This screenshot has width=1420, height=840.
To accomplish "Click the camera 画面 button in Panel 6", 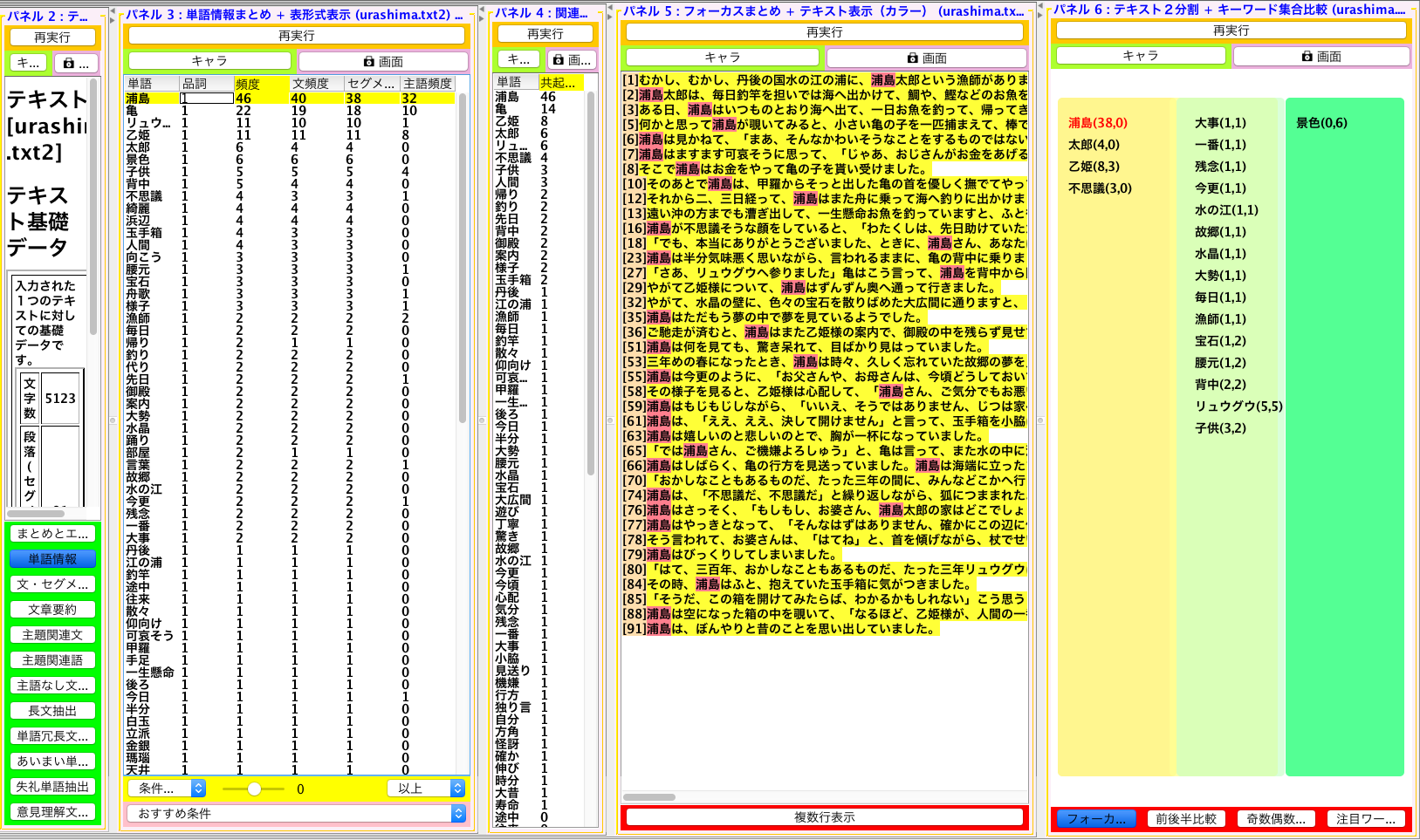I will click(x=1321, y=56).
